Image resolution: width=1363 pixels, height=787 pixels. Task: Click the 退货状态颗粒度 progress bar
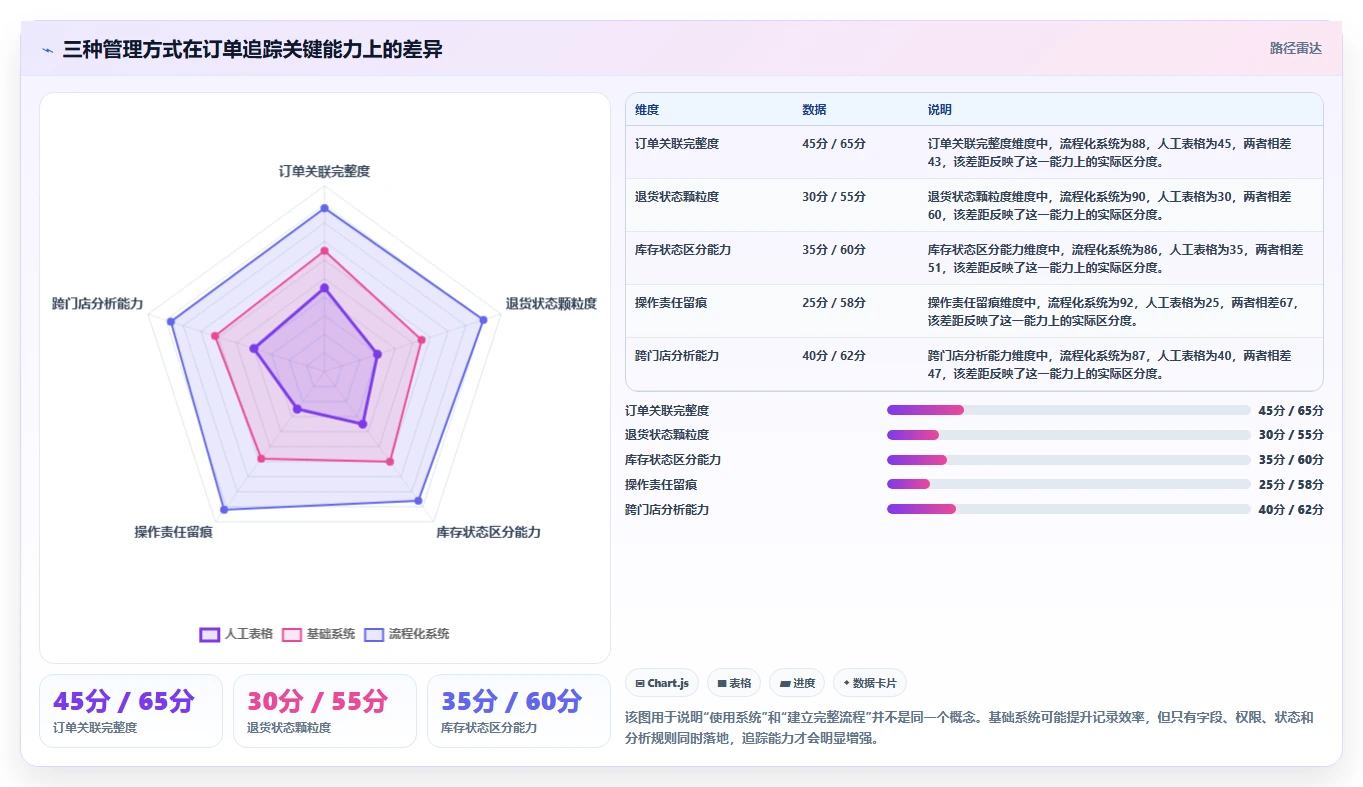pos(1068,435)
